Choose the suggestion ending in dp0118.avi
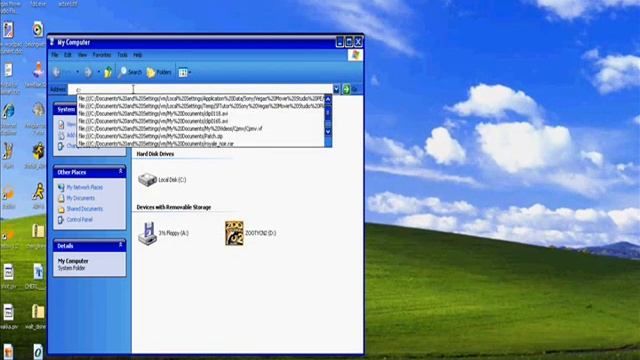Viewport: 640px width, 360px height. 201,113
